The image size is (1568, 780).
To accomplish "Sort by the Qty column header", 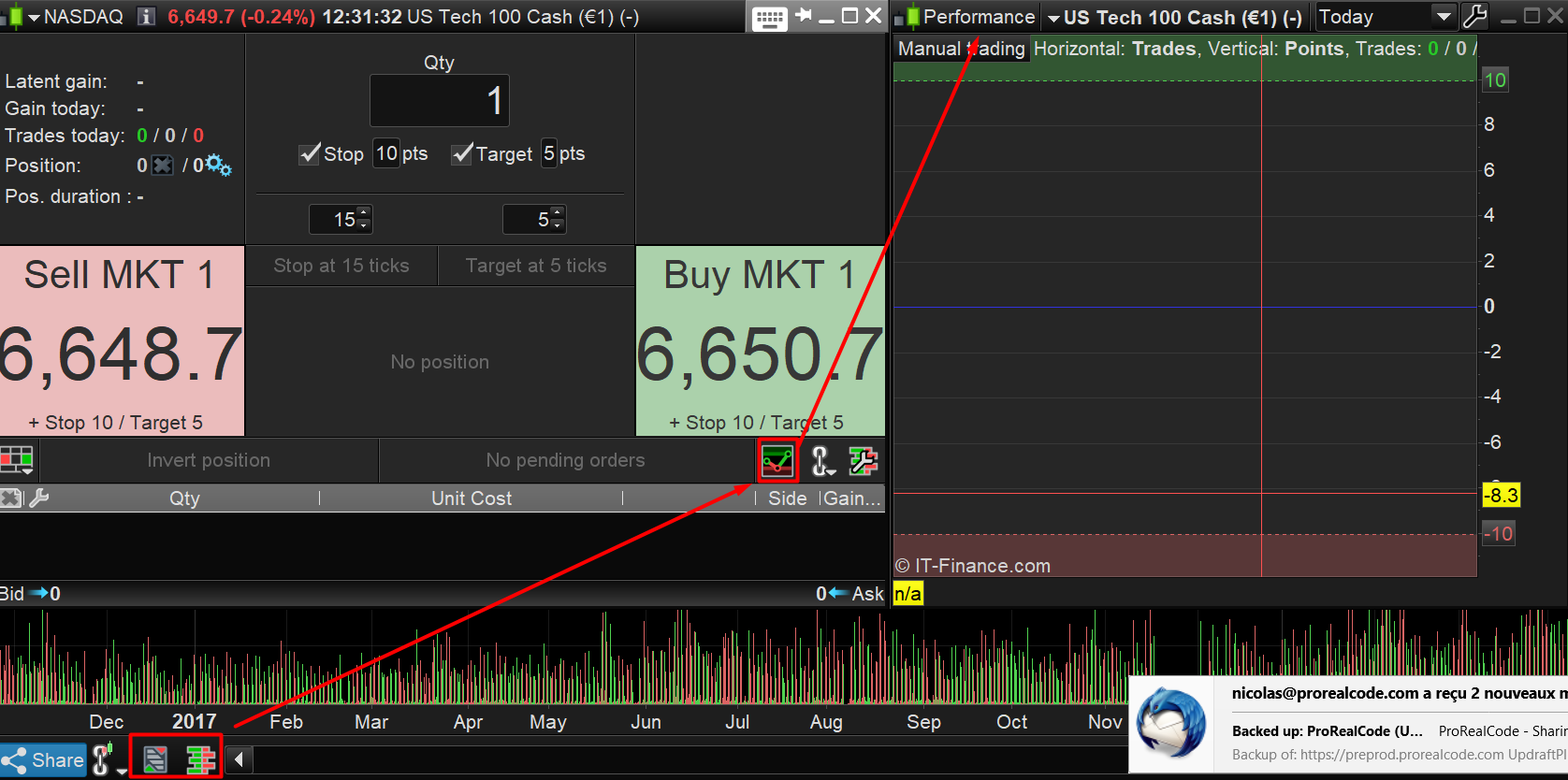I will pos(184,498).
